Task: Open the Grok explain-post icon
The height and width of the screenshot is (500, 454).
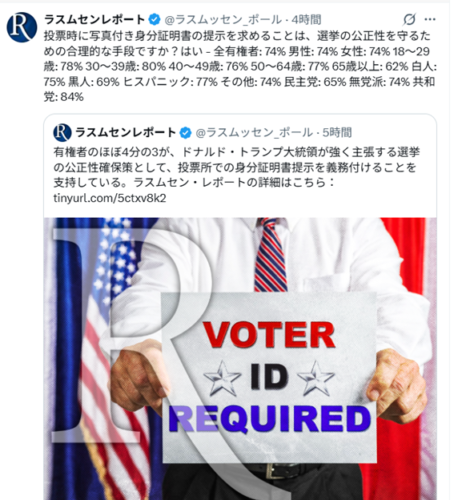Action: (x=409, y=19)
